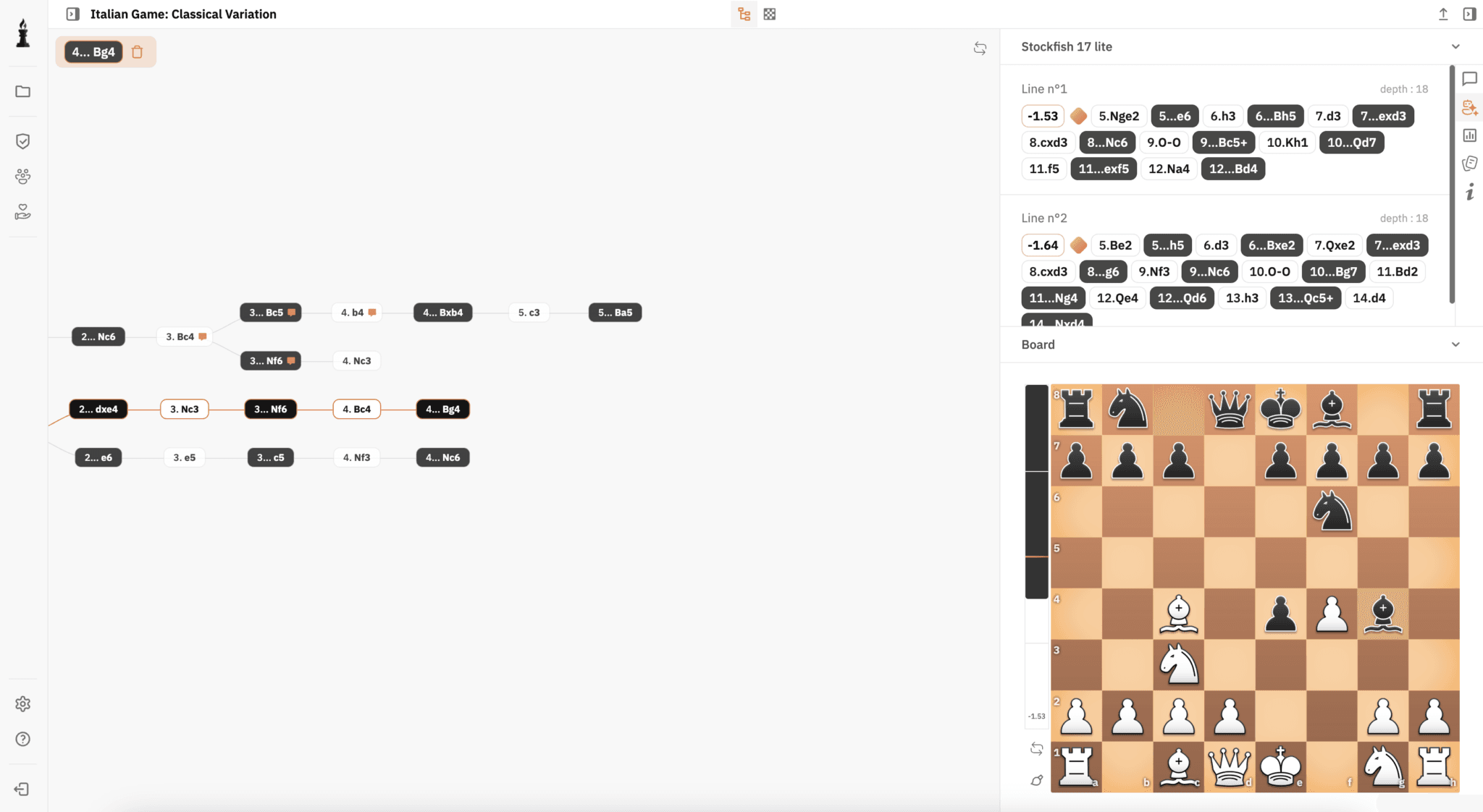Select the 4... Bxb4 tree node

point(443,313)
